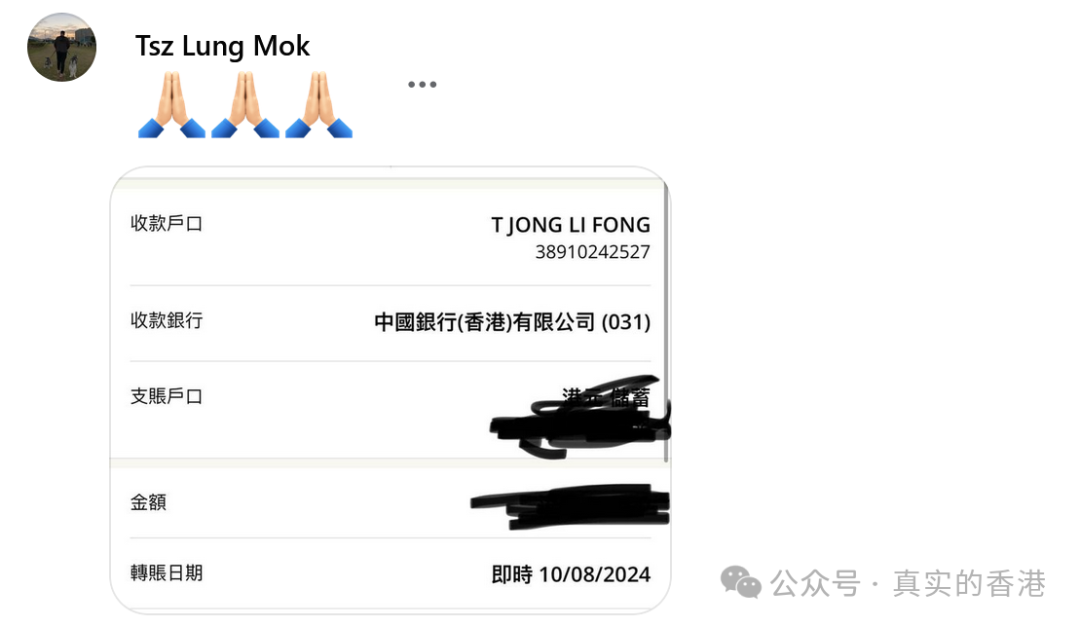Click the middle praying hands emoji
The height and width of the screenshot is (626, 1080).
click(x=245, y=105)
